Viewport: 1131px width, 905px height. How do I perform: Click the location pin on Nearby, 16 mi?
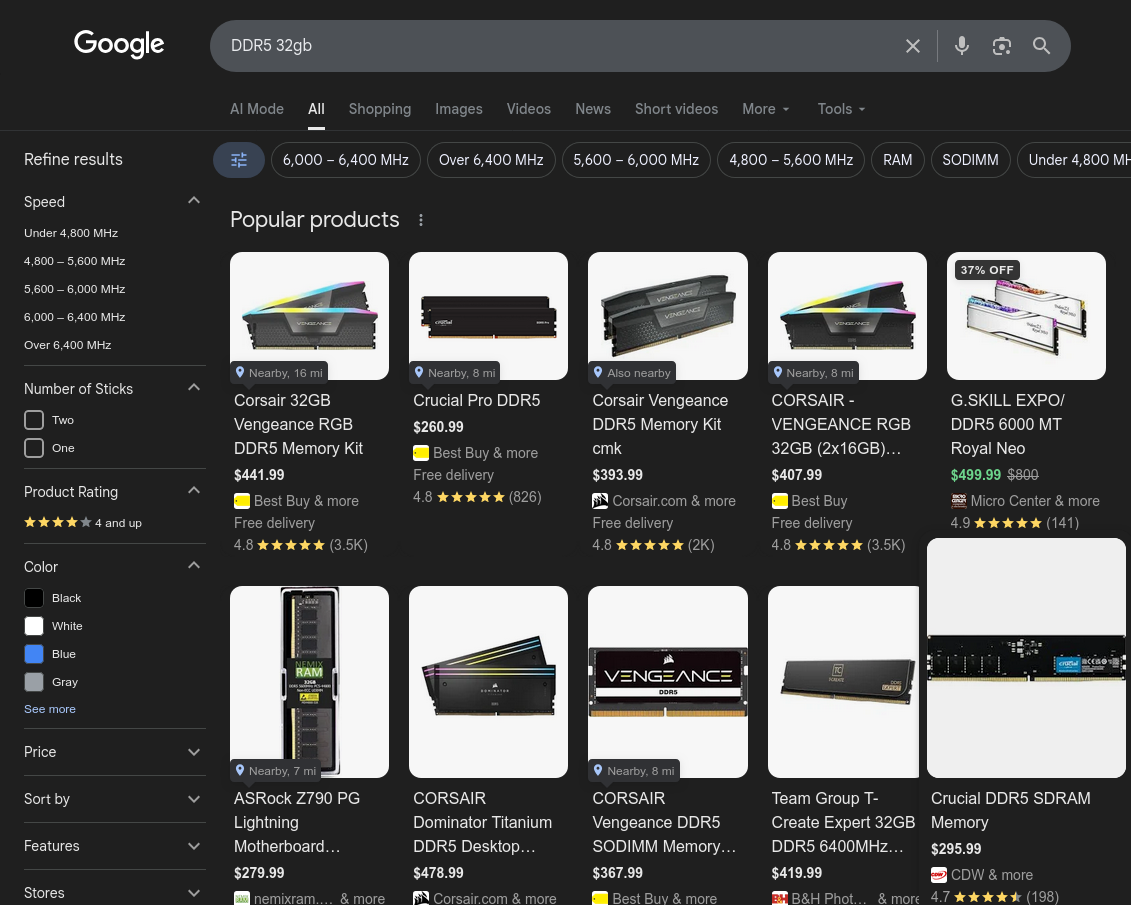click(240, 372)
